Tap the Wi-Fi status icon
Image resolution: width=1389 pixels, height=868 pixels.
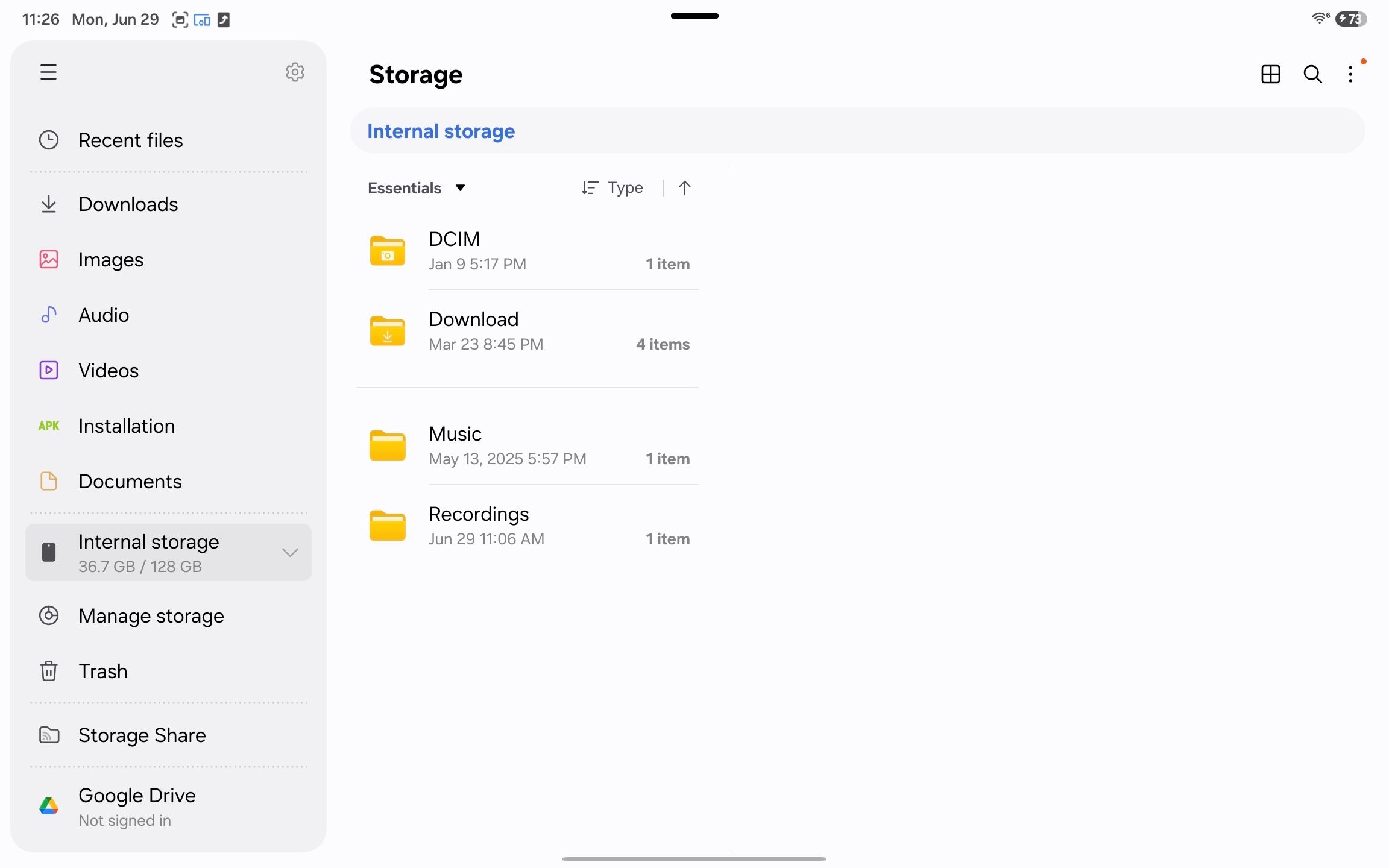[x=1320, y=18]
